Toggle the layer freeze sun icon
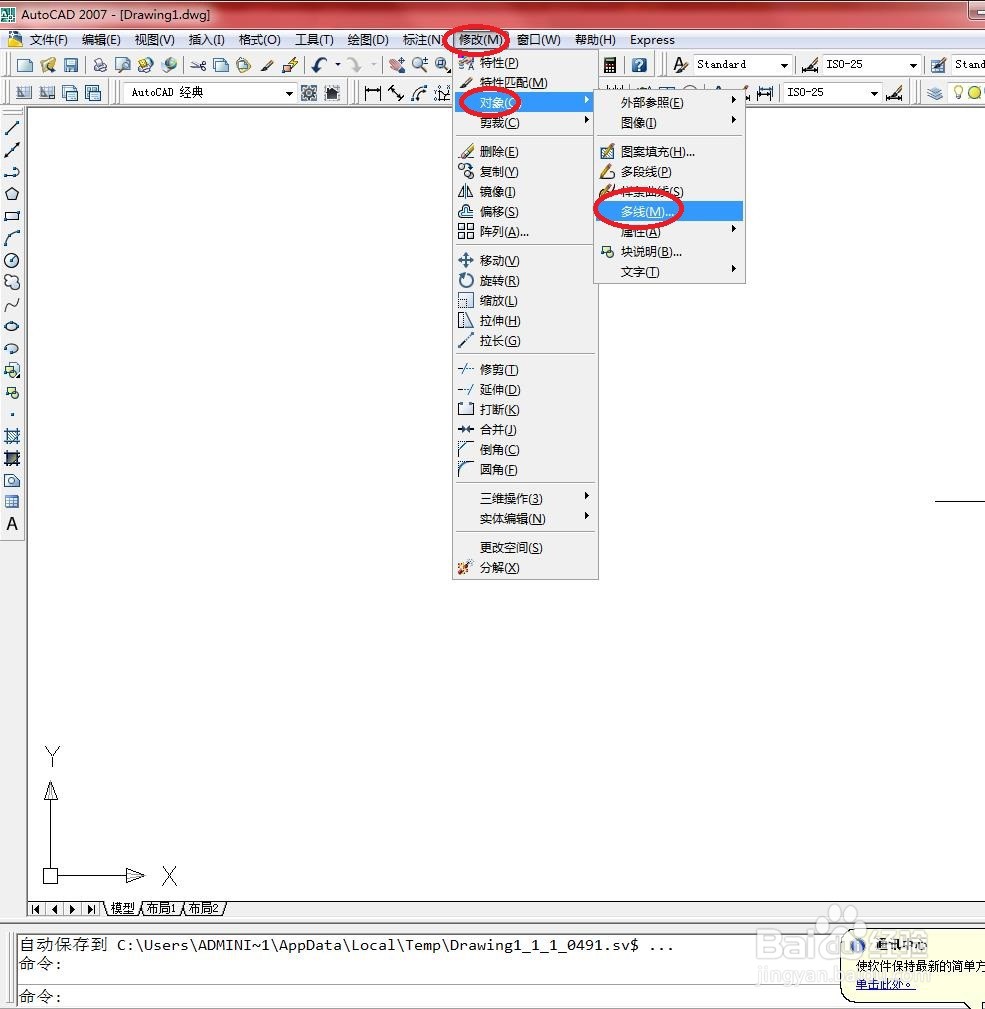985x1009 pixels. click(974, 93)
